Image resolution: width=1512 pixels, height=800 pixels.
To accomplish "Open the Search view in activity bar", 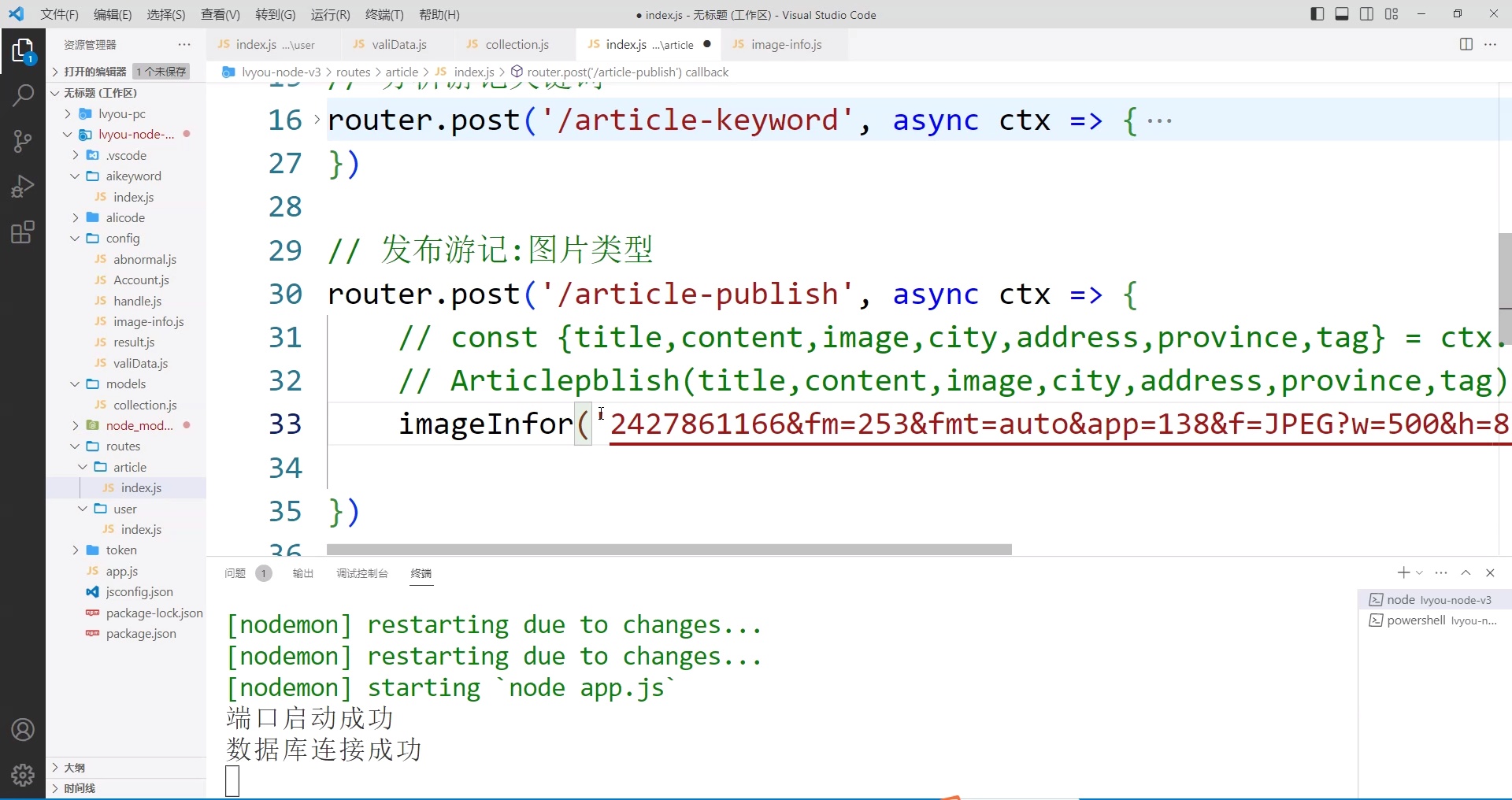I will point(23,96).
